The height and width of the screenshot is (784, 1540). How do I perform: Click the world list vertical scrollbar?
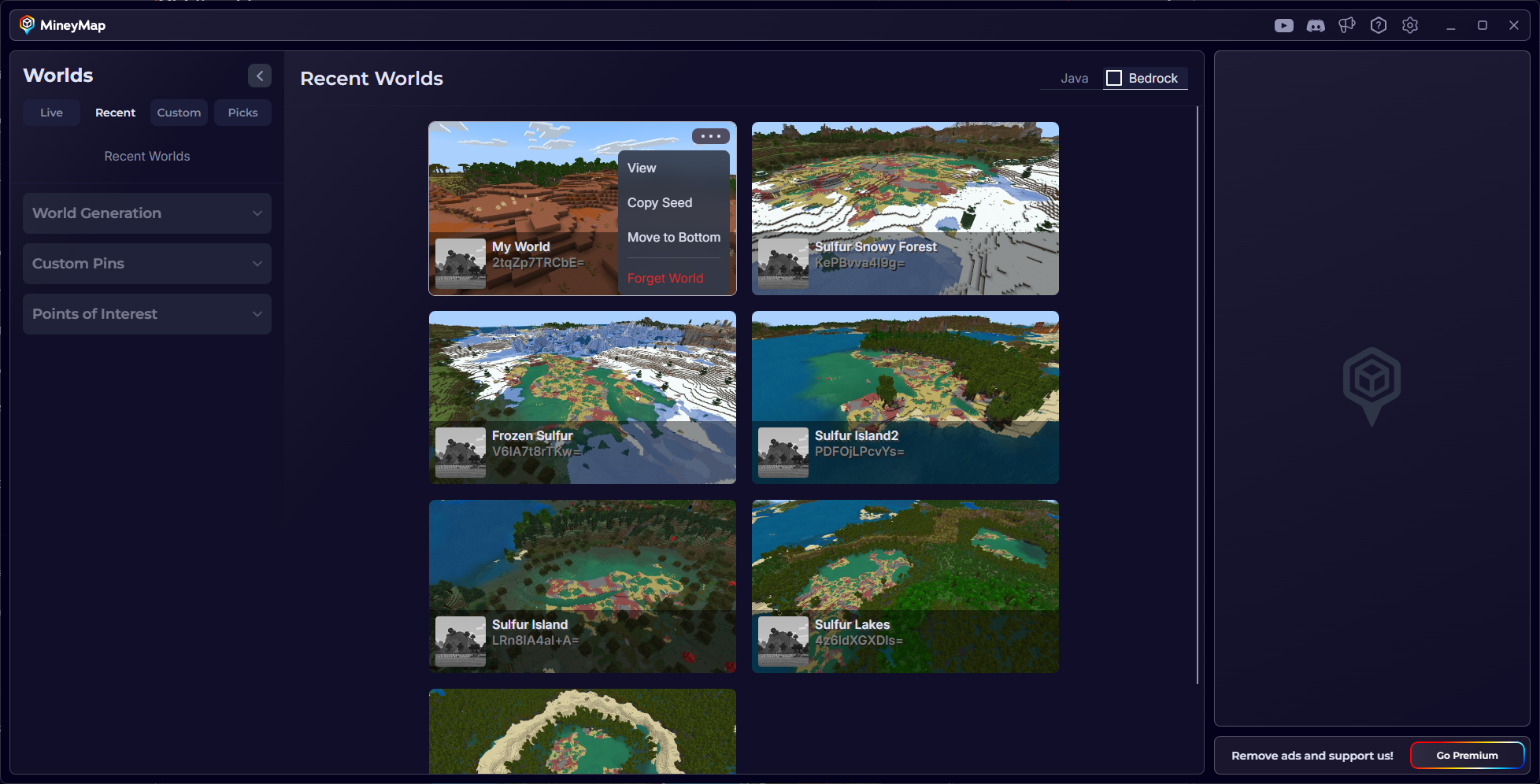[x=1197, y=395]
